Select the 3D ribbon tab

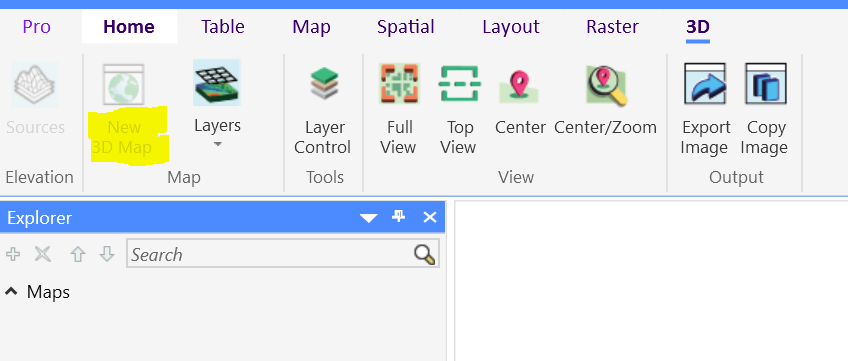(x=698, y=27)
